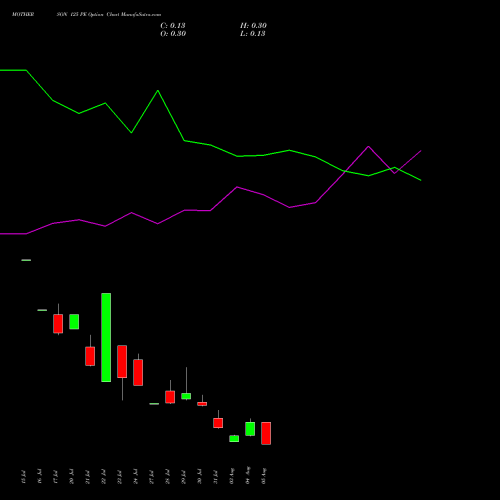Image resolution: width=500 pixels, height=500 pixels.
Task: Click the close value 'C: 0.13'
Action: [x=173, y=26]
